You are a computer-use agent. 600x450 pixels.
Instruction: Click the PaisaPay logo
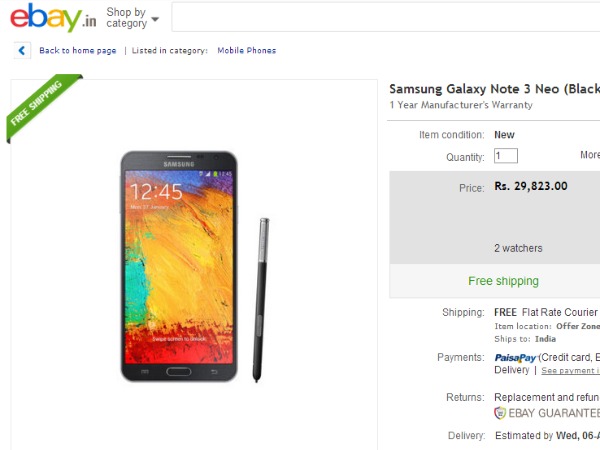coord(516,357)
